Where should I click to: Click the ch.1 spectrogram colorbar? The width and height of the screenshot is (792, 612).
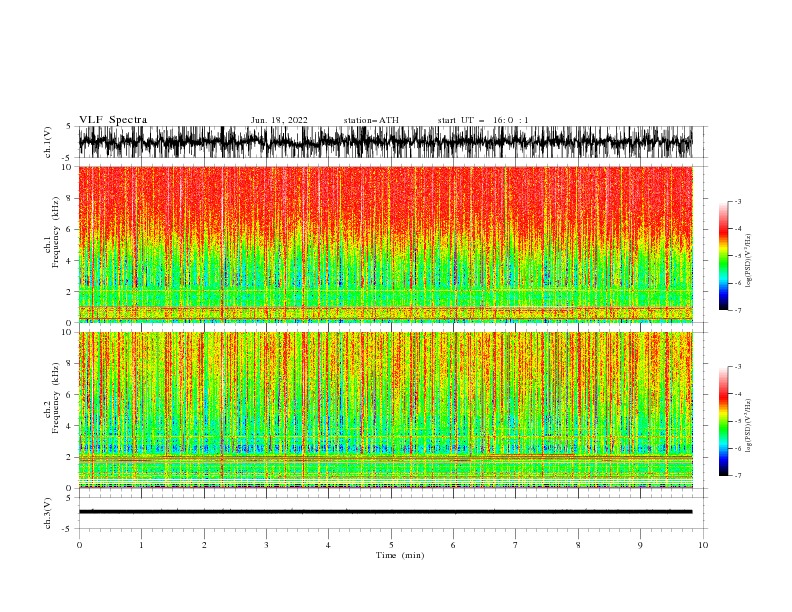point(723,256)
